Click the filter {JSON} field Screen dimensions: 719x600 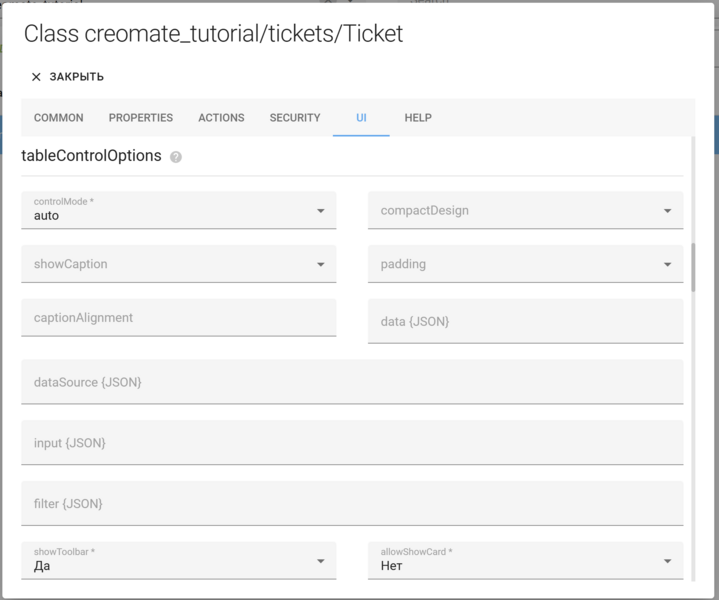click(x=352, y=504)
